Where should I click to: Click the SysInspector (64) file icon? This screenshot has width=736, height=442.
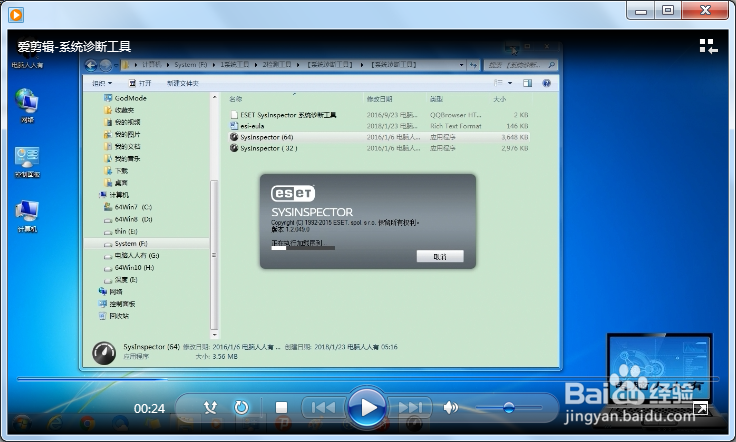234,137
